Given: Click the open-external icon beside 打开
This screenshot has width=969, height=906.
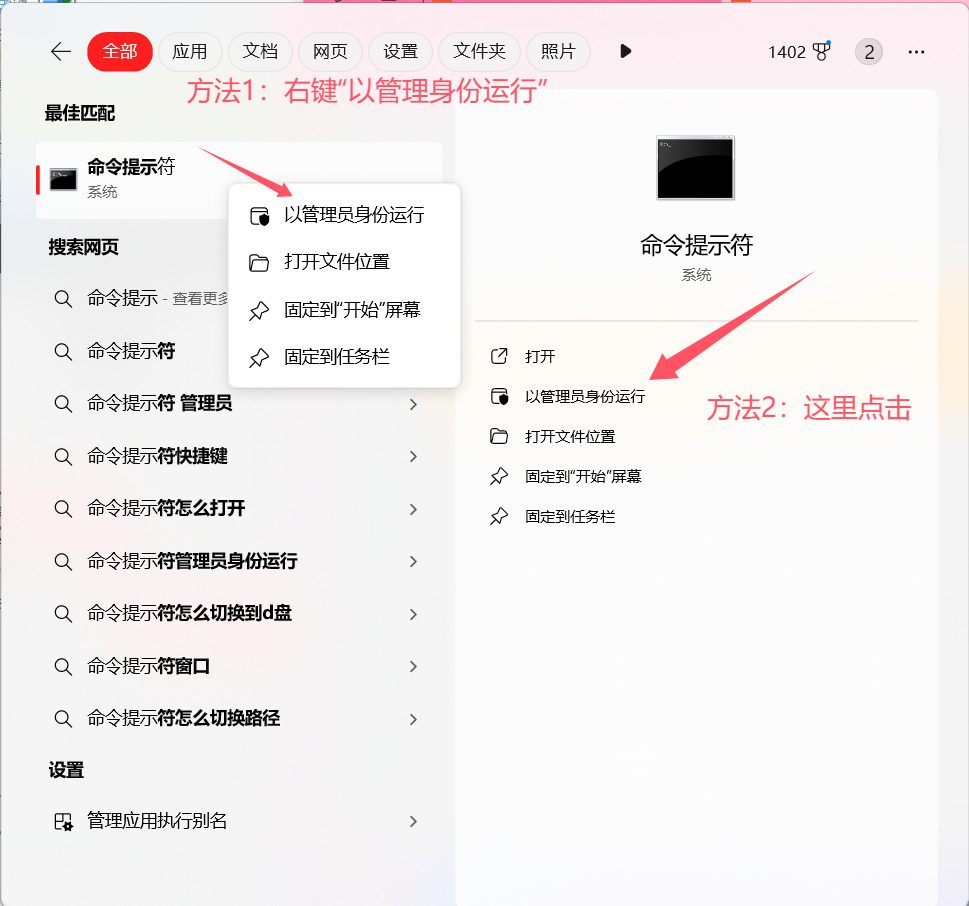Looking at the screenshot, I should [499, 356].
